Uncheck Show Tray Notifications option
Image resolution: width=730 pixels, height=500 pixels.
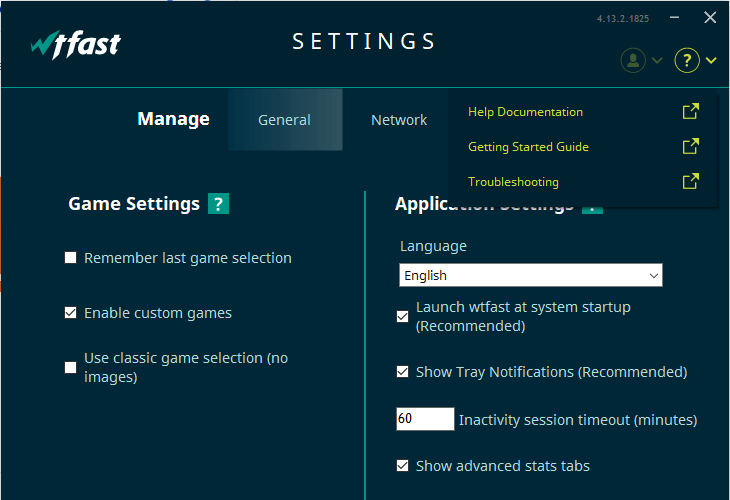pyautogui.click(x=403, y=372)
